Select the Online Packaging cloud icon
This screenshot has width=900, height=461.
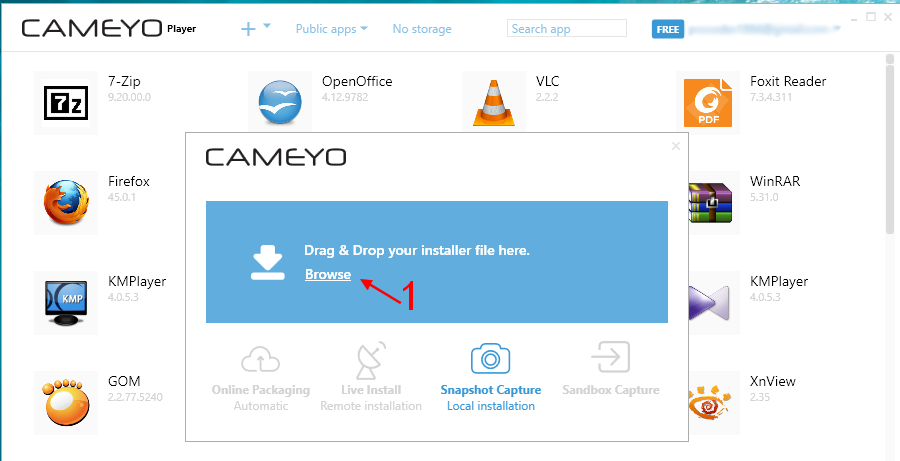[x=261, y=358]
